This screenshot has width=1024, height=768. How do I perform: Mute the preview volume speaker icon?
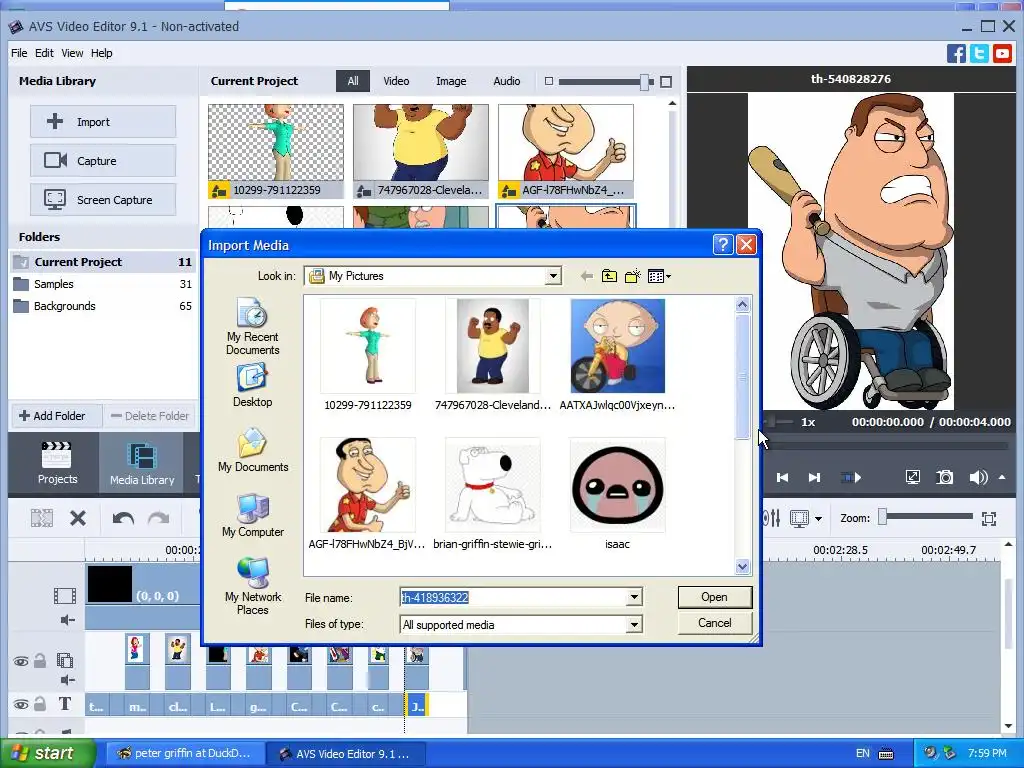click(x=978, y=477)
